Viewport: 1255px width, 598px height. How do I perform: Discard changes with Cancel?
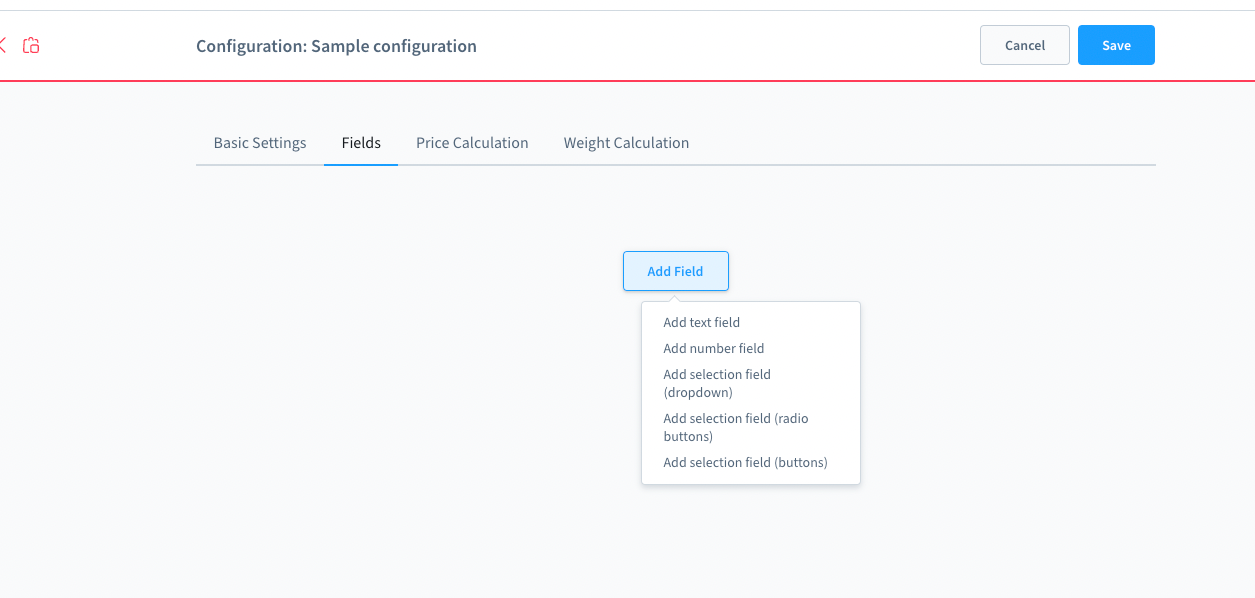(x=1025, y=45)
